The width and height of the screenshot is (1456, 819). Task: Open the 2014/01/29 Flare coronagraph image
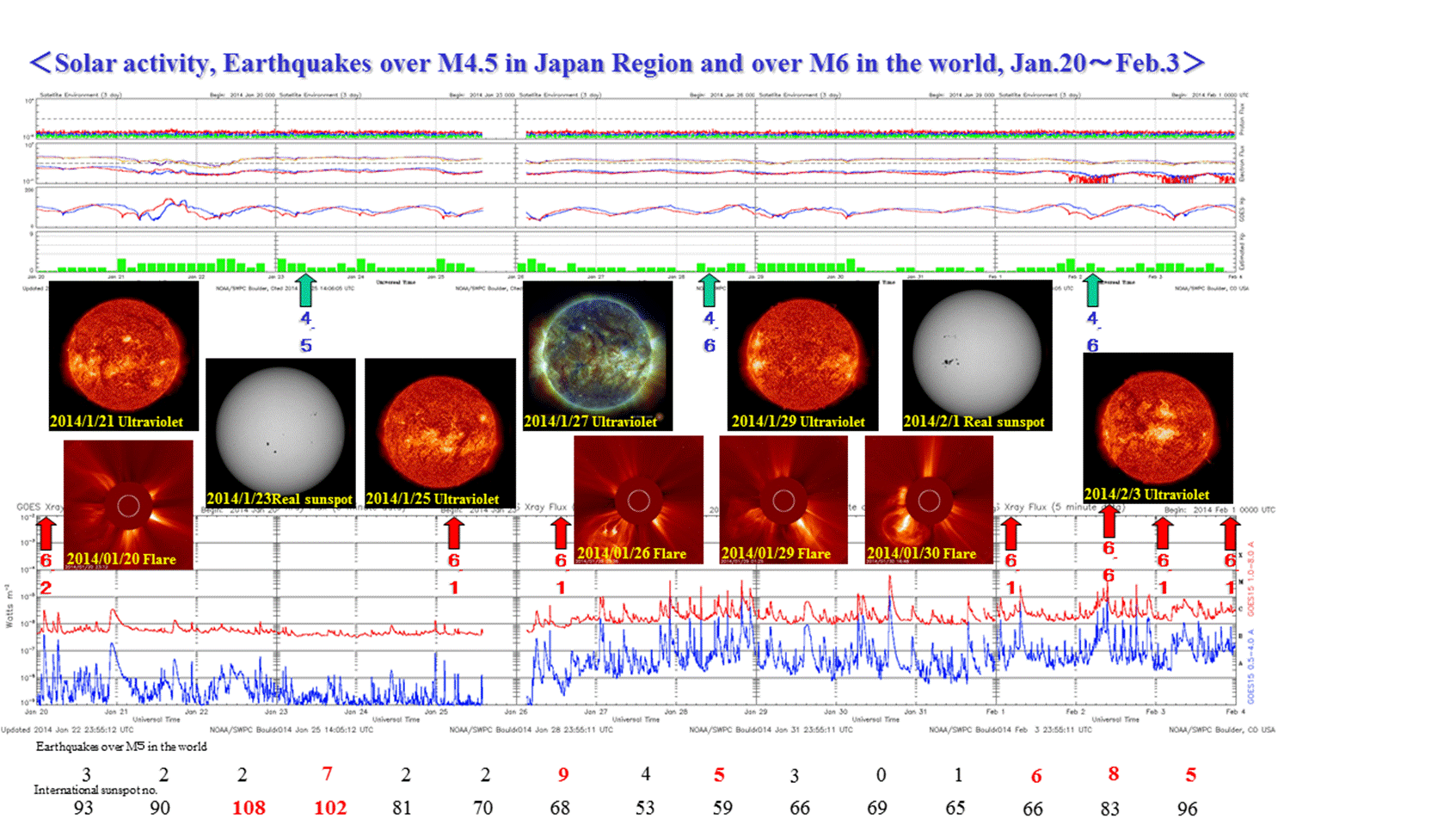coord(783,500)
